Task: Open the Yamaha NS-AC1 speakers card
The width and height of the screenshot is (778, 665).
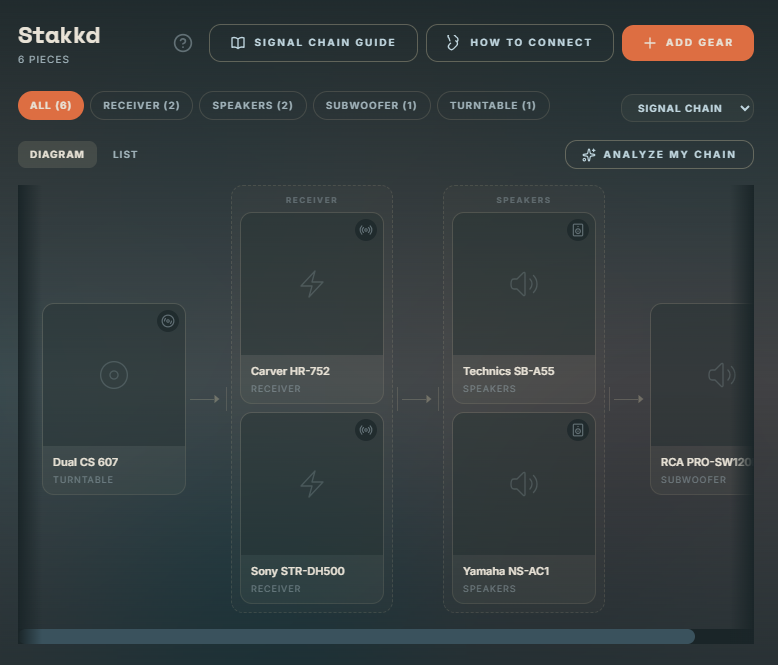Action: point(524,508)
